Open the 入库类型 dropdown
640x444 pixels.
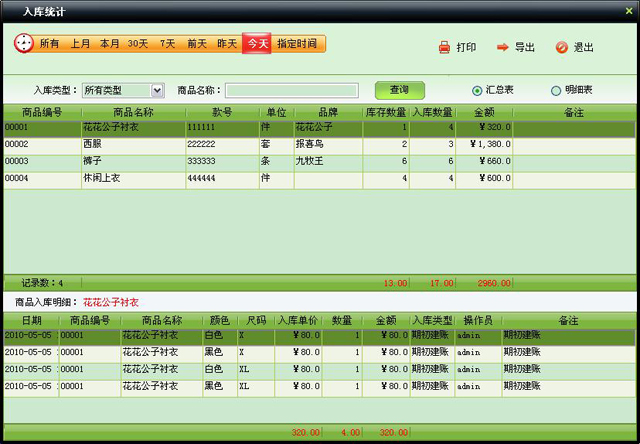tap(157, 90)
